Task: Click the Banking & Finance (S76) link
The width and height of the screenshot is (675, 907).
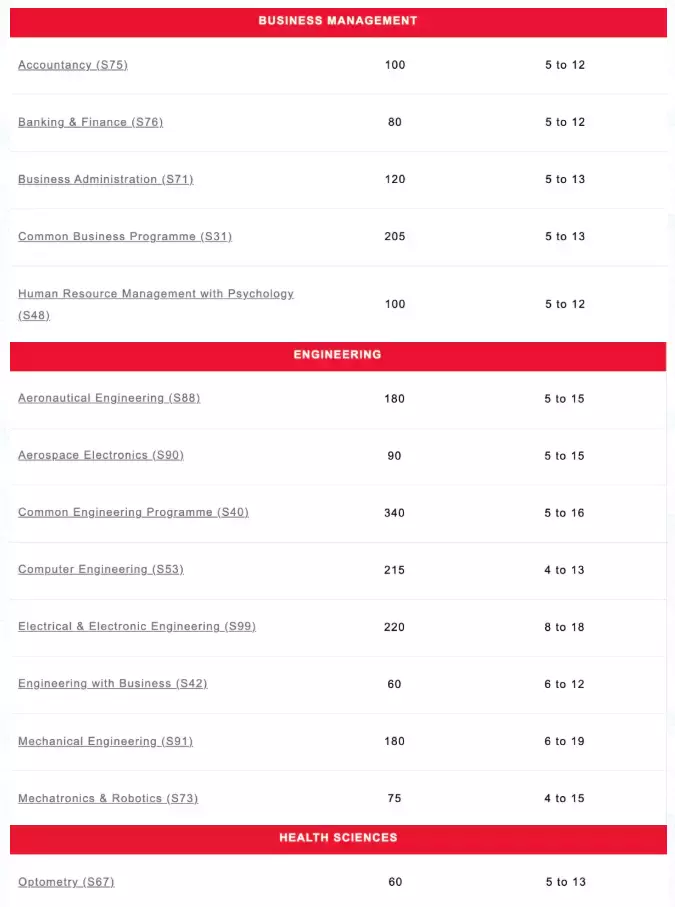Action: pos(90,122)
